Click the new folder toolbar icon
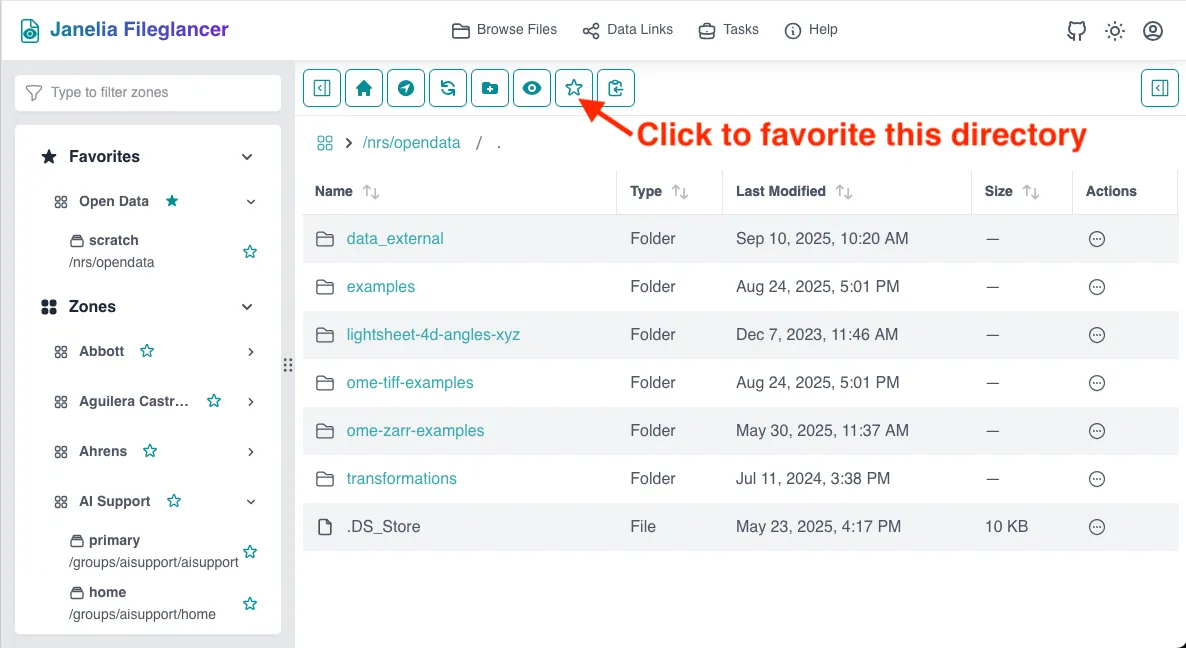This screenshot has width=1186, height=648. (490, 88)
